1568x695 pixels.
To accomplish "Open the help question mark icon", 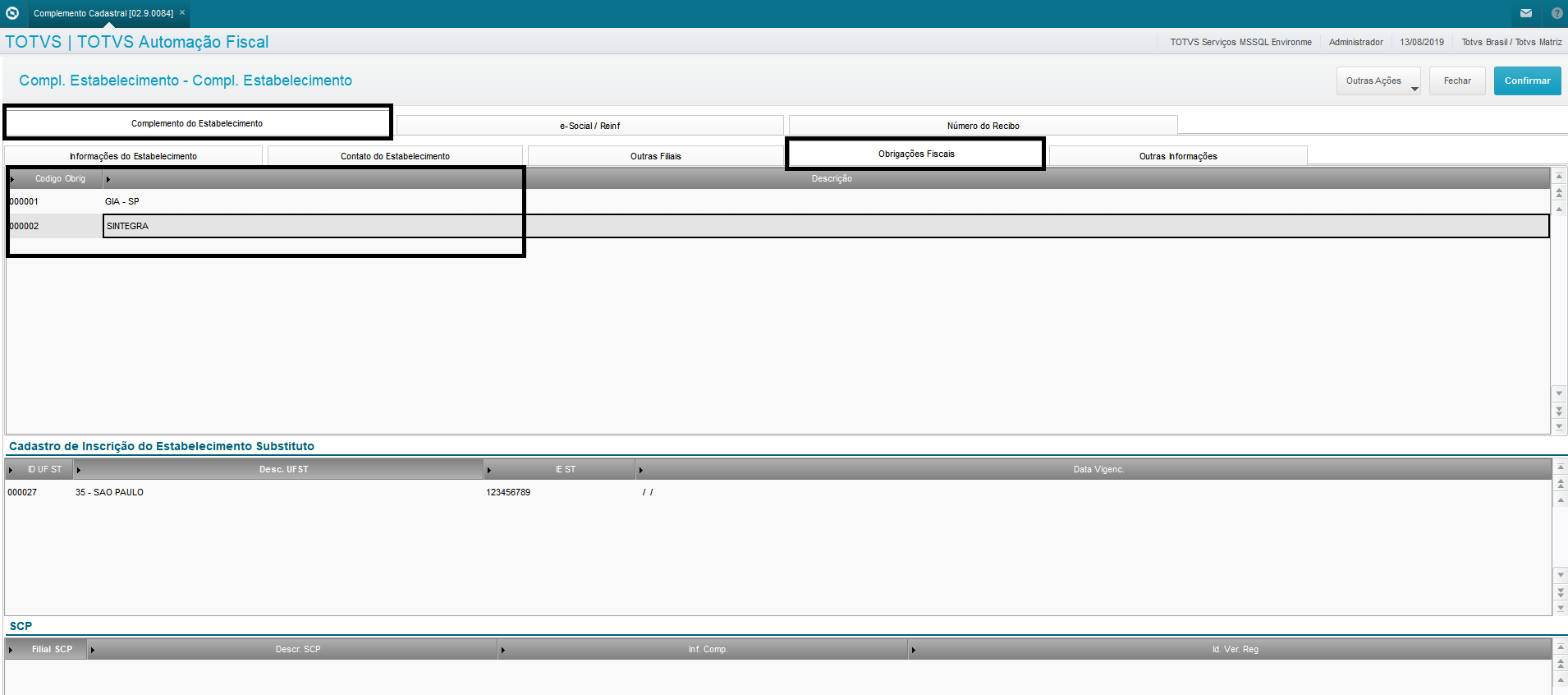I will coord(1557,13).
